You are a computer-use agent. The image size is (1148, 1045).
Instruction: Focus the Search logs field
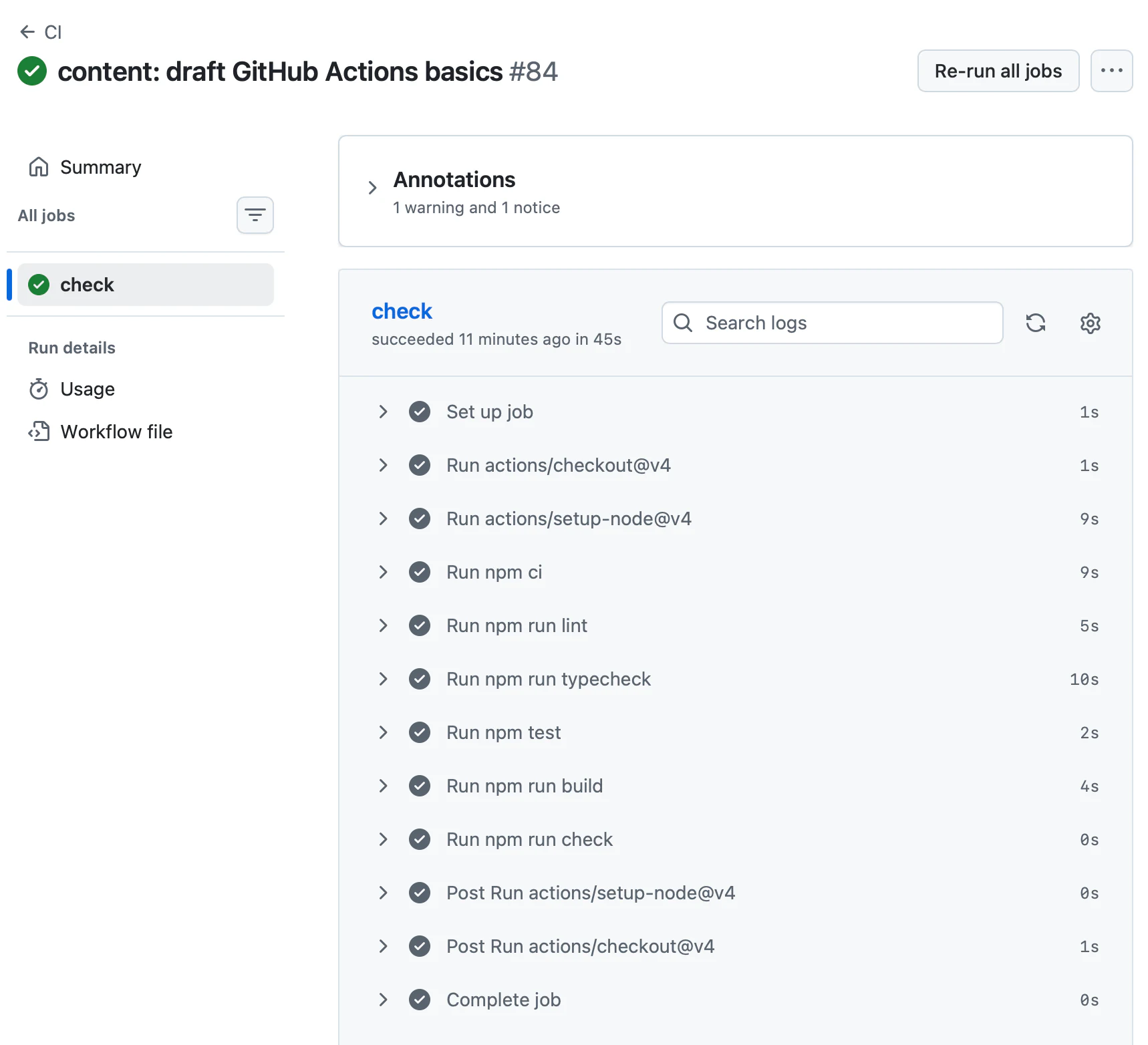click(x=832, y=323)
